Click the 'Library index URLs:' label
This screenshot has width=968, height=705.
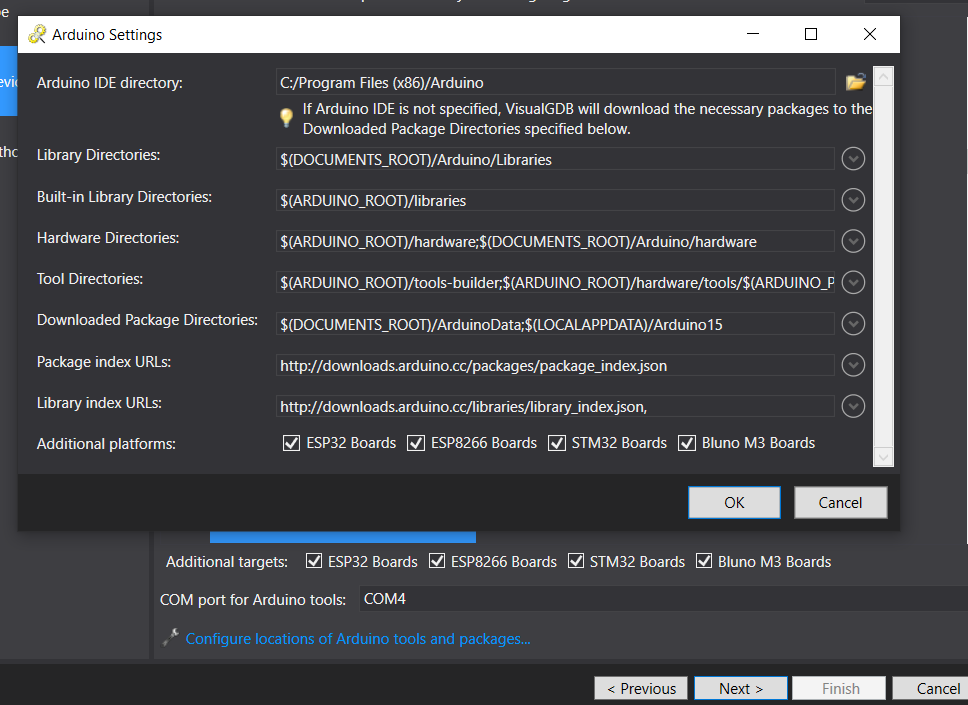99,403
